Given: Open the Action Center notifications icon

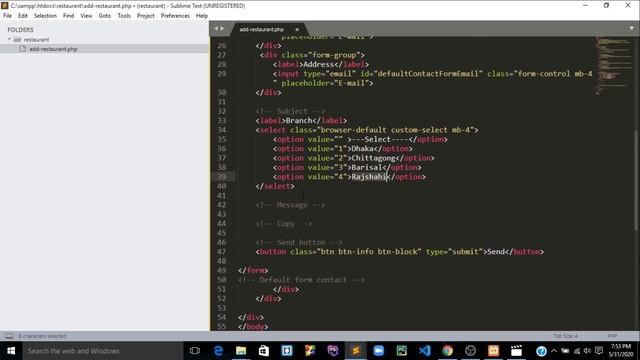Looking at the screenshot, I should (599, 351).
